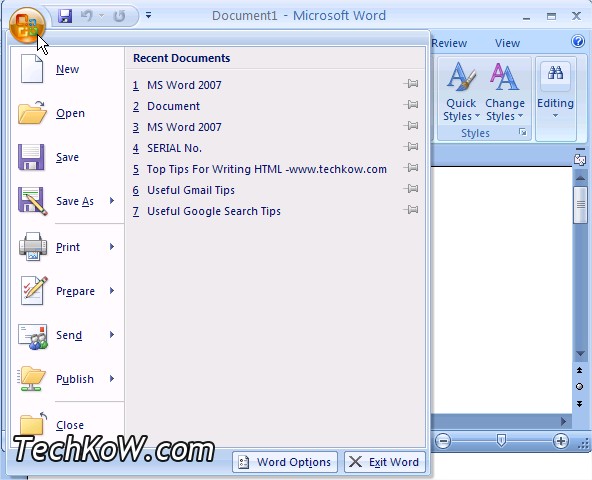Click the Redo icon in Quick Access Toolbar
Image resolution: width=592 pixels, height=480 pixels.
119,16
